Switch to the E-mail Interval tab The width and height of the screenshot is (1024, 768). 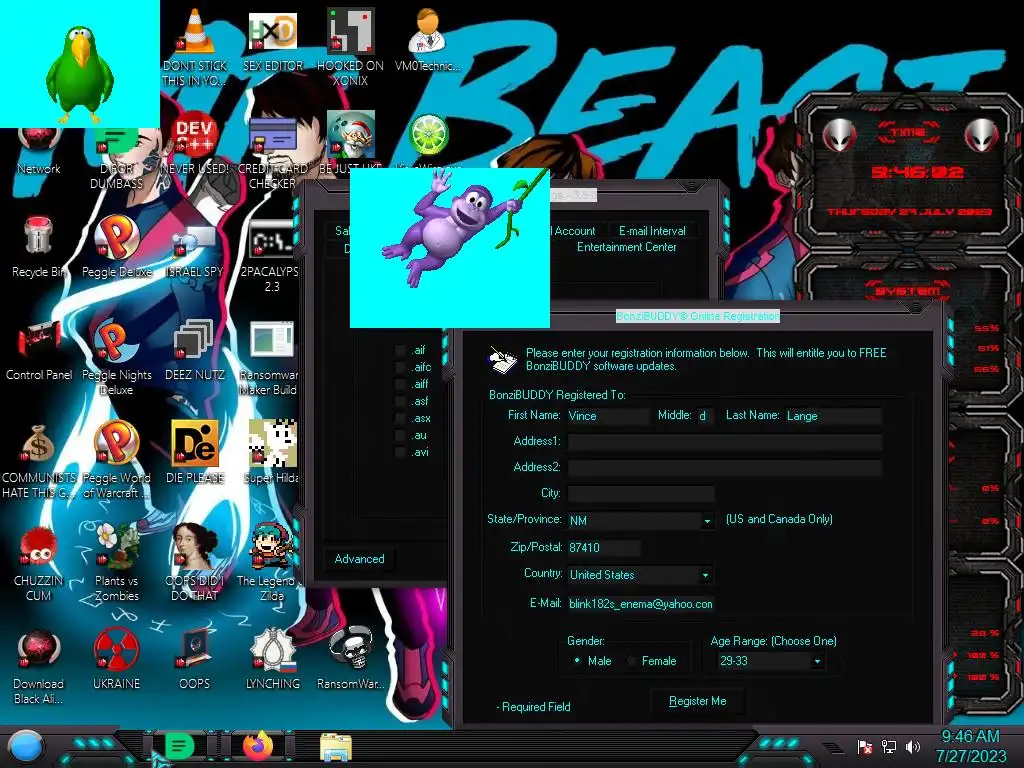tap(652, 231)
